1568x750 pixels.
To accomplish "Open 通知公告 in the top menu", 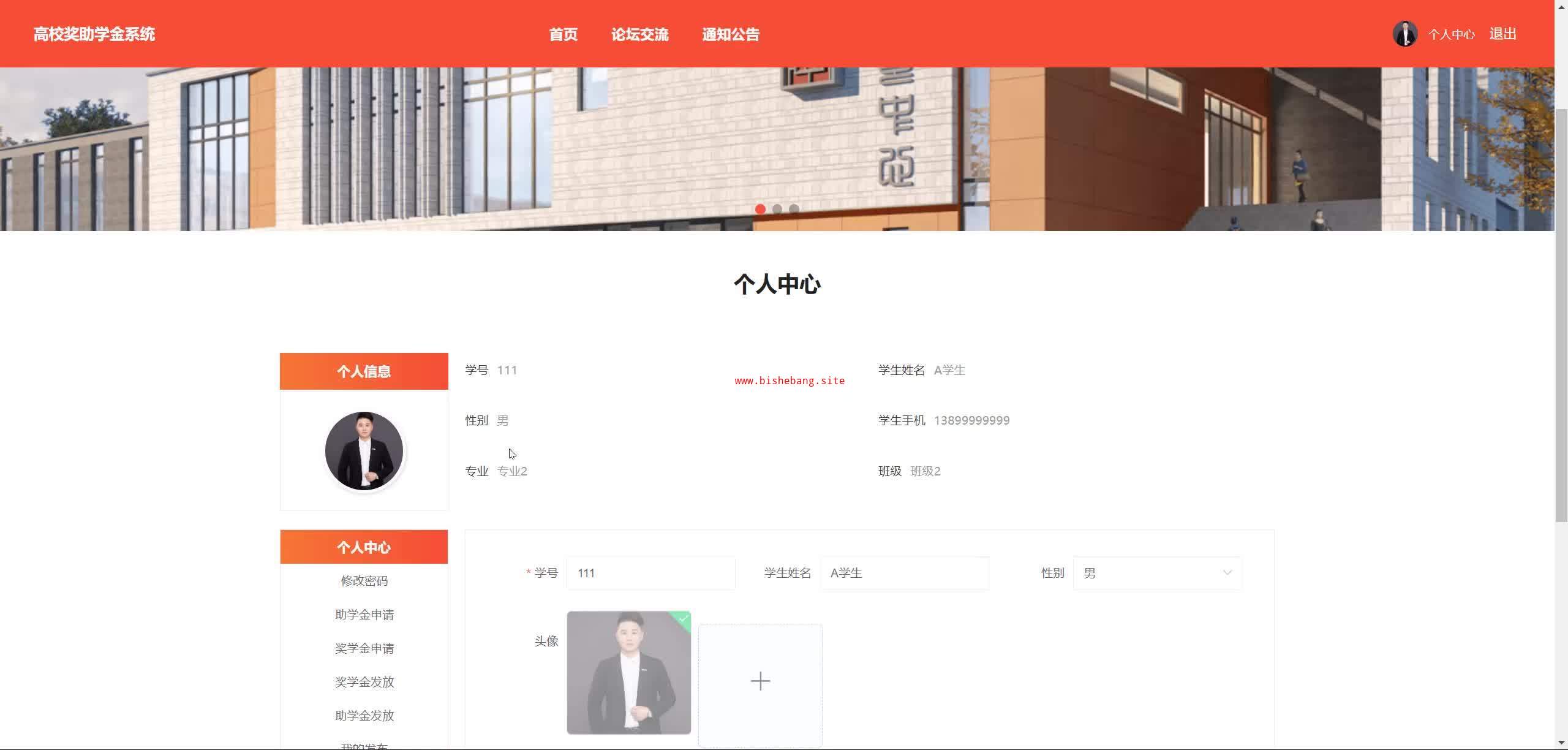I will 730,34.
